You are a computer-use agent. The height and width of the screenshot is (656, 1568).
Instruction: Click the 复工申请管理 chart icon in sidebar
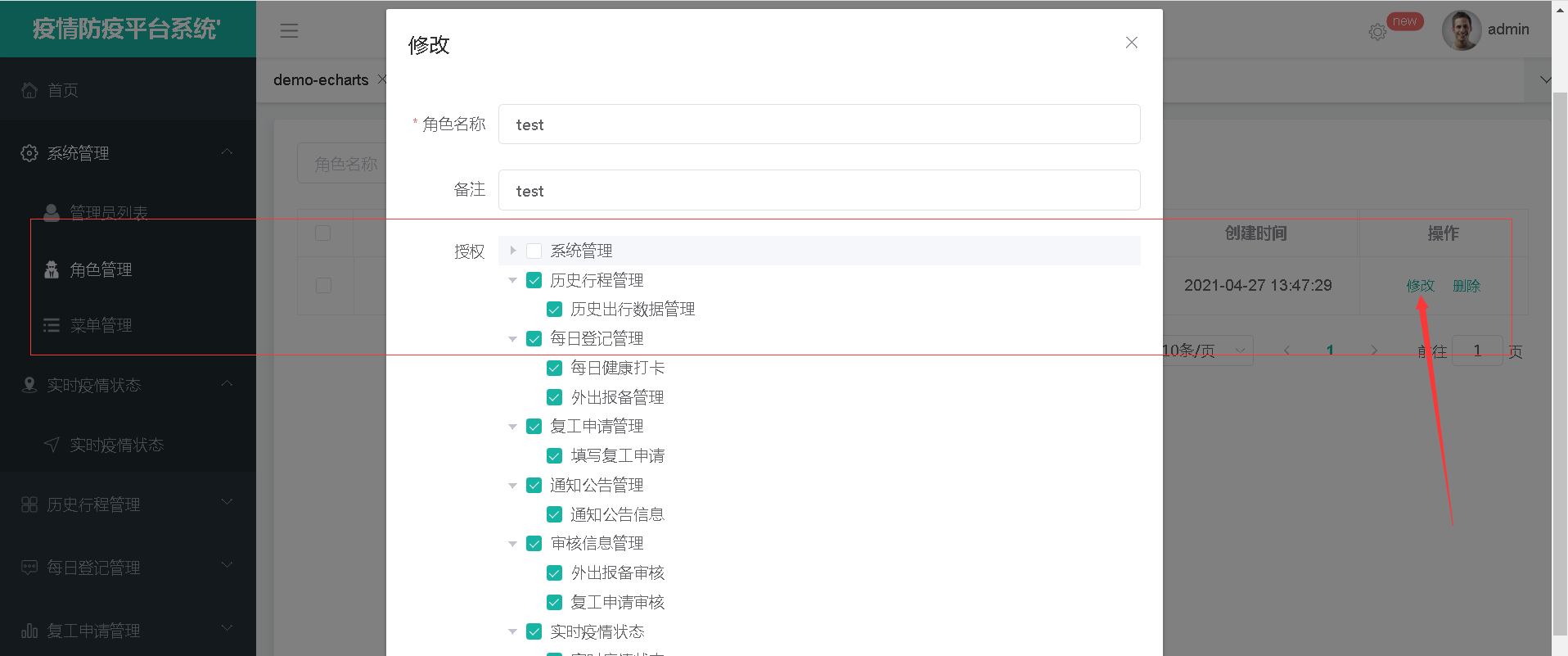click(29, 631)
